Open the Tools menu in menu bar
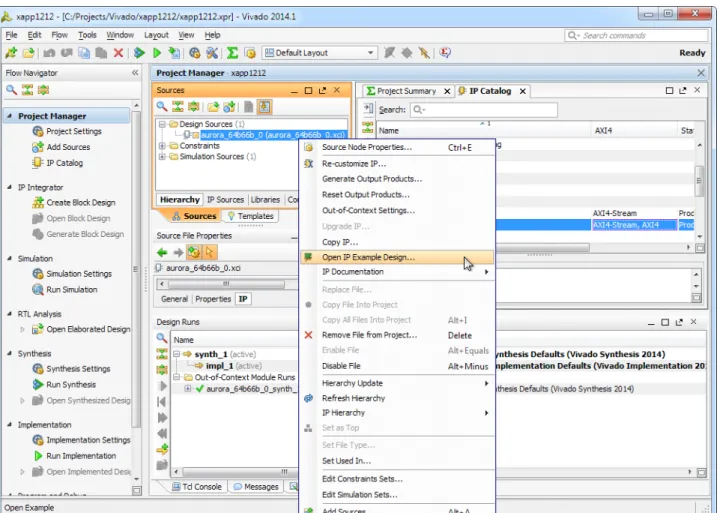Viewport: 720px width, 513px height. click(87, 35)
